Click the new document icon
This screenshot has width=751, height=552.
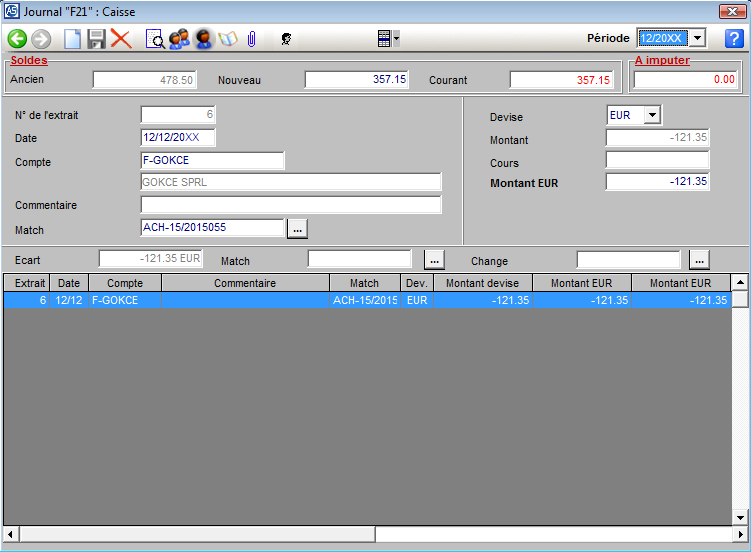72,39
